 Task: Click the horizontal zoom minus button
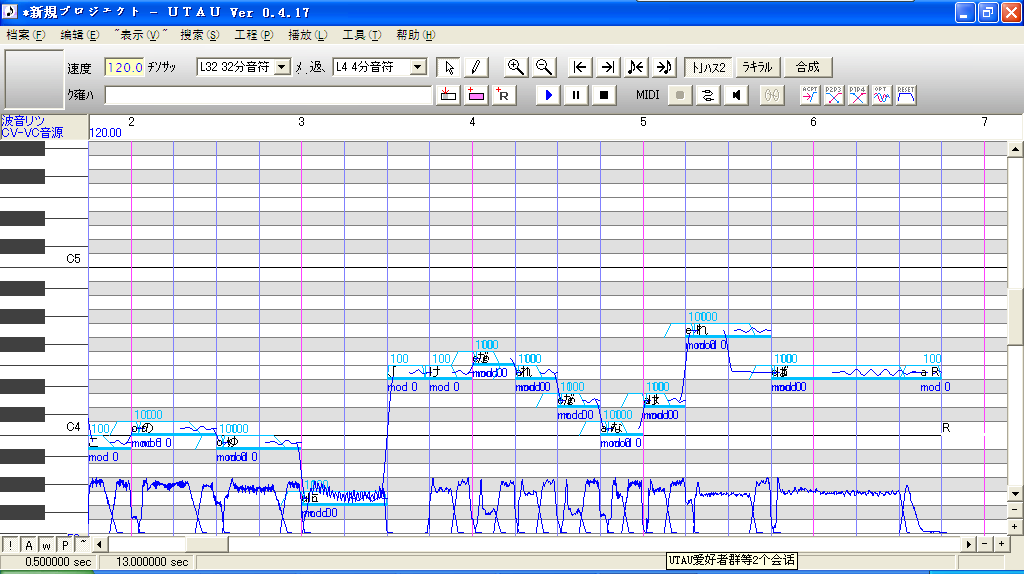coord(985,544)
